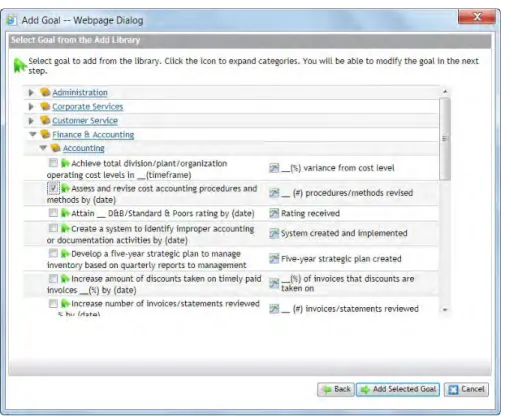Click measure icon next to variance from cost level

tap(274, 168)
